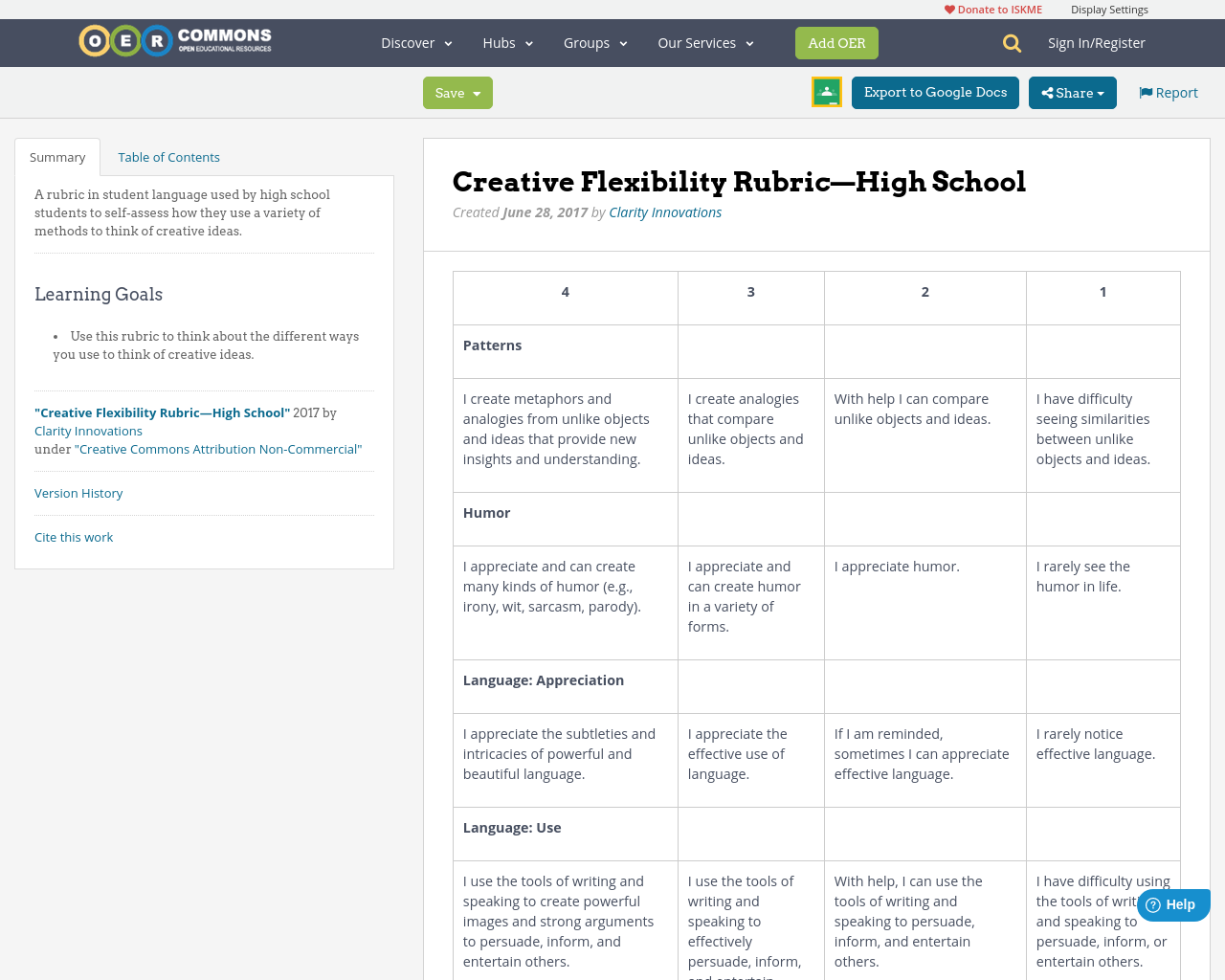Switch to the Table of Contents tab
This screenshot has height=980, width=1225.
168,156
